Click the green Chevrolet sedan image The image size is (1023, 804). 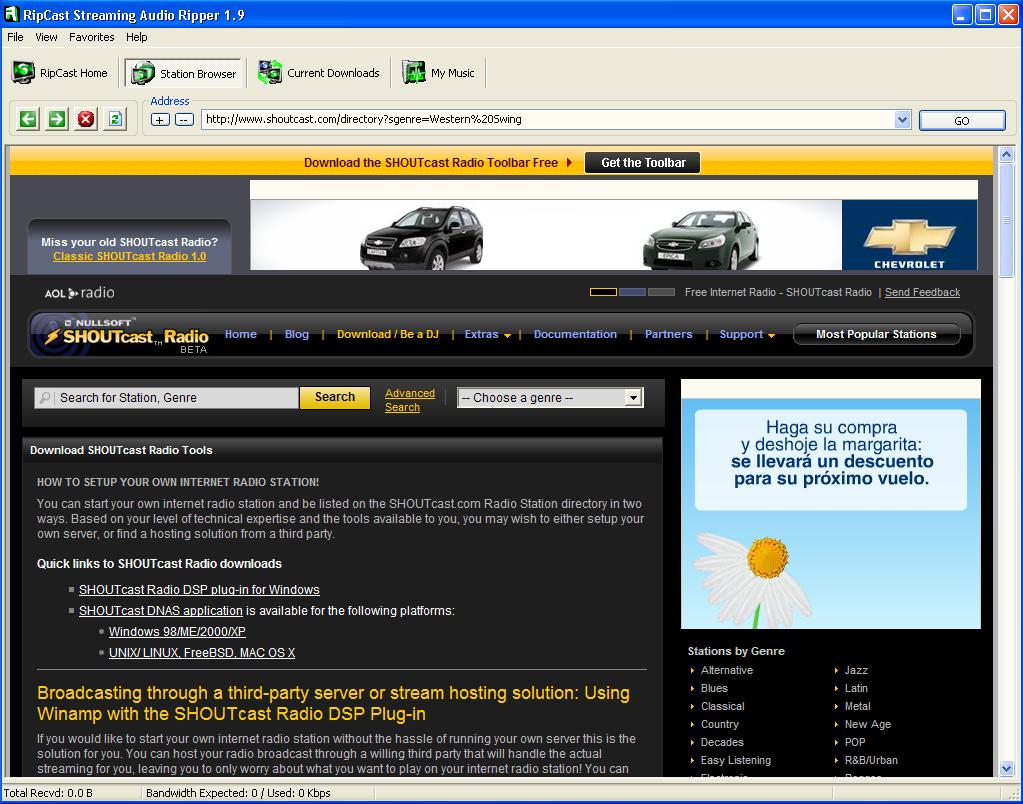[x=700, y=239]
